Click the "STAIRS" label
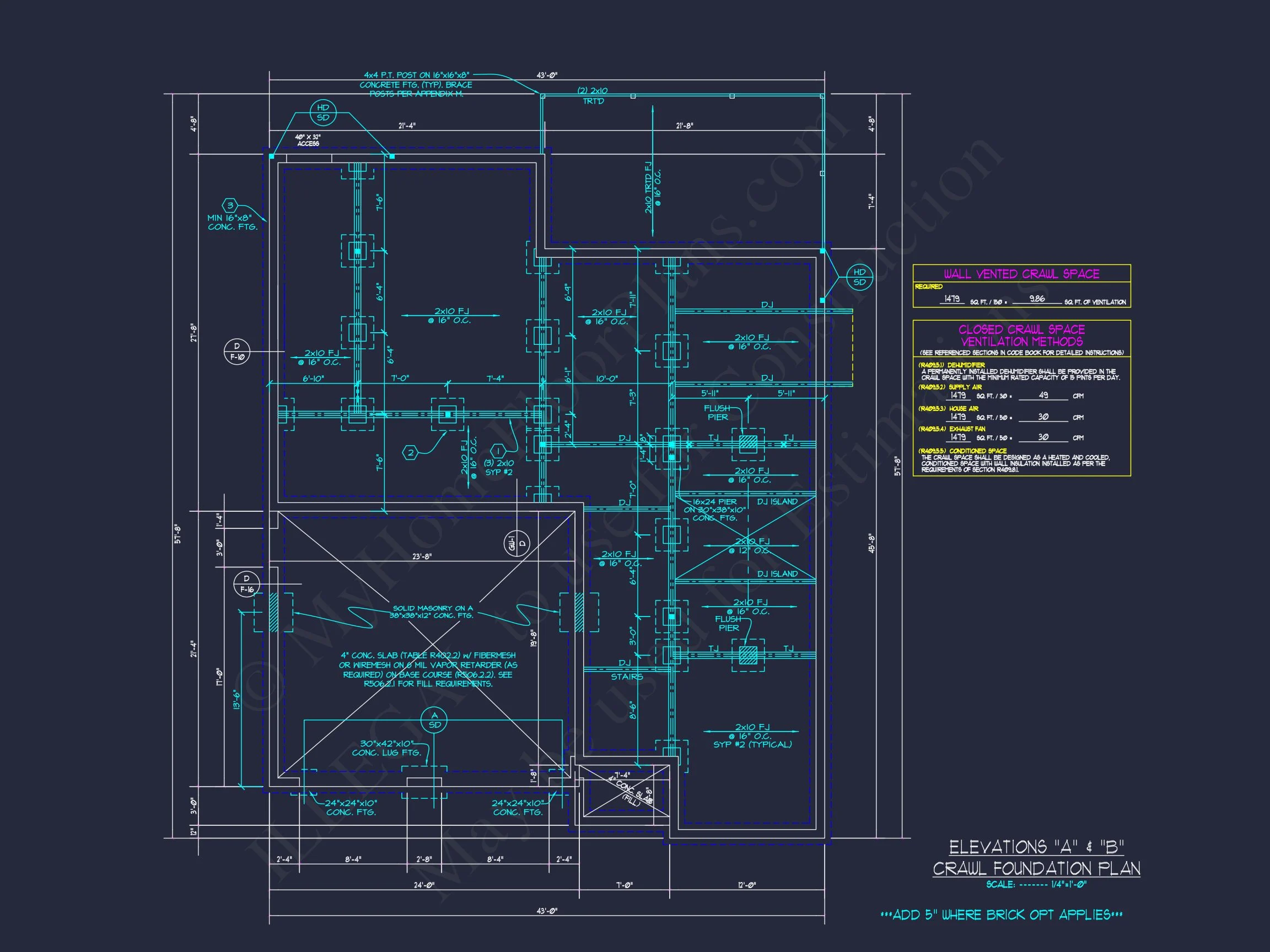The image size is (1270, 952). (626, 677)
